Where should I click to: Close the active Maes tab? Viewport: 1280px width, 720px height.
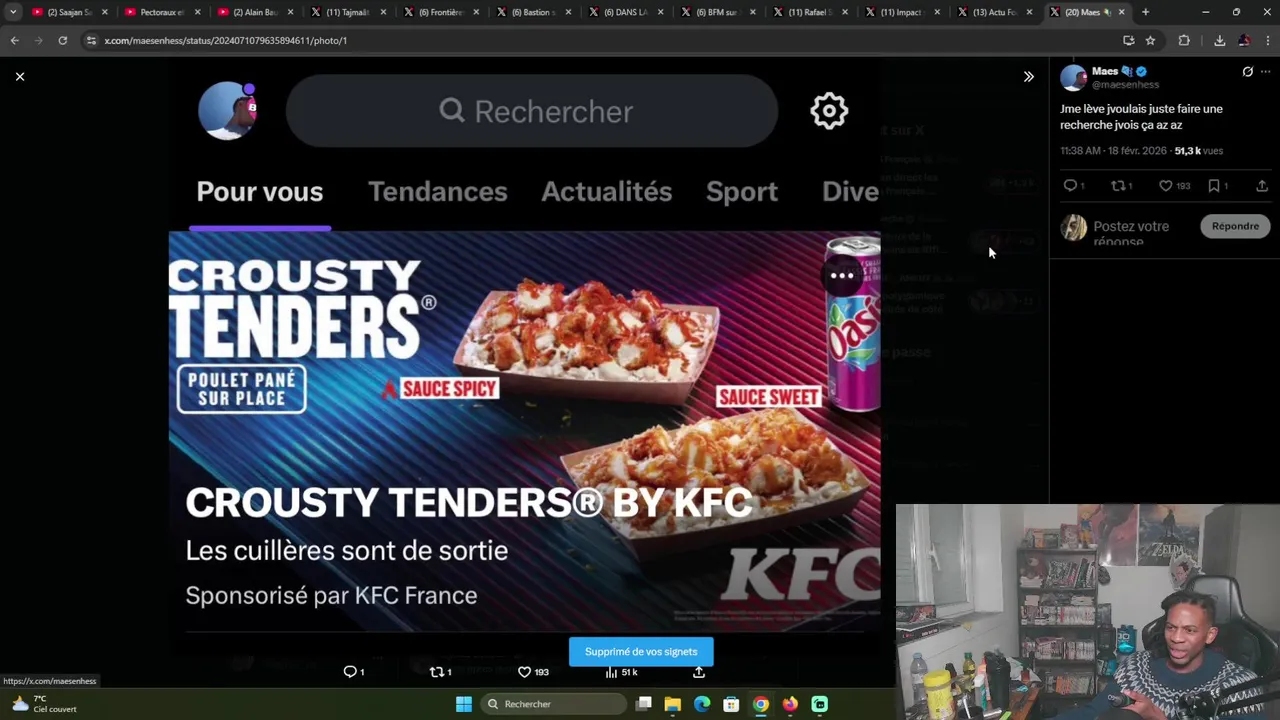[1121, 12]
